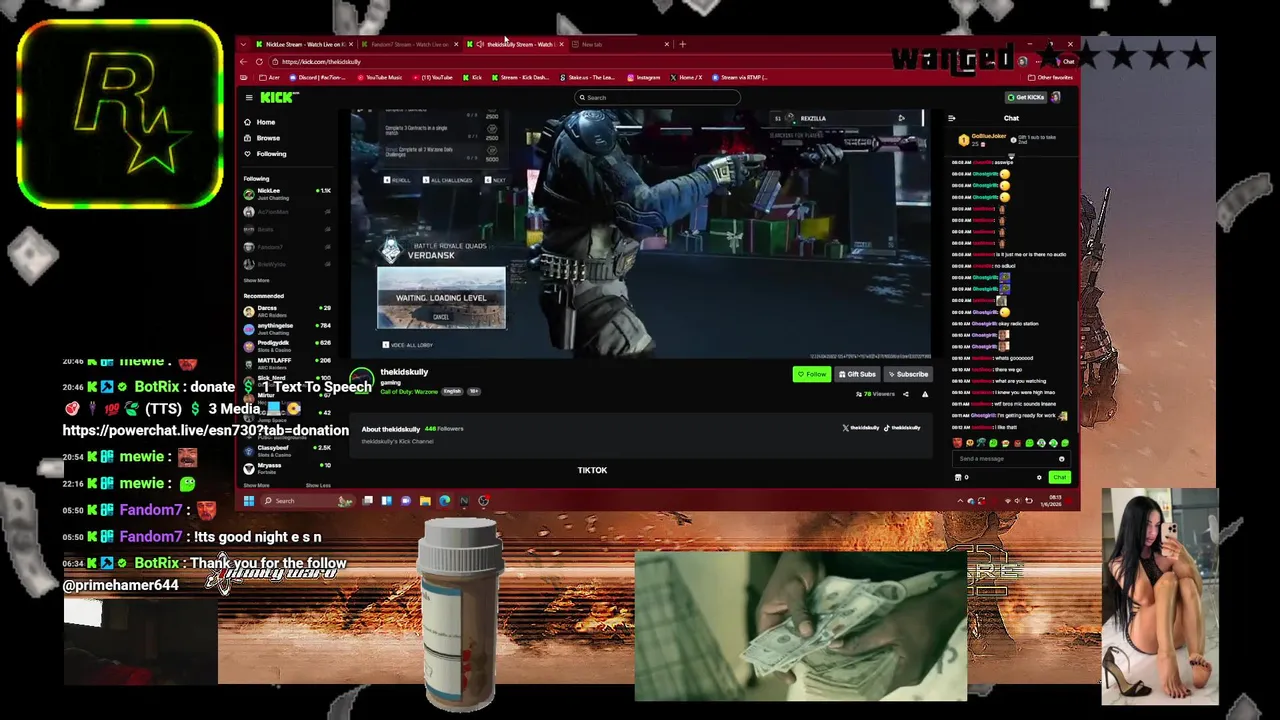Viewport: 1280px width, 720px height.
Task: Subscribe to thekidskully
Action: (x=908, y=374)
